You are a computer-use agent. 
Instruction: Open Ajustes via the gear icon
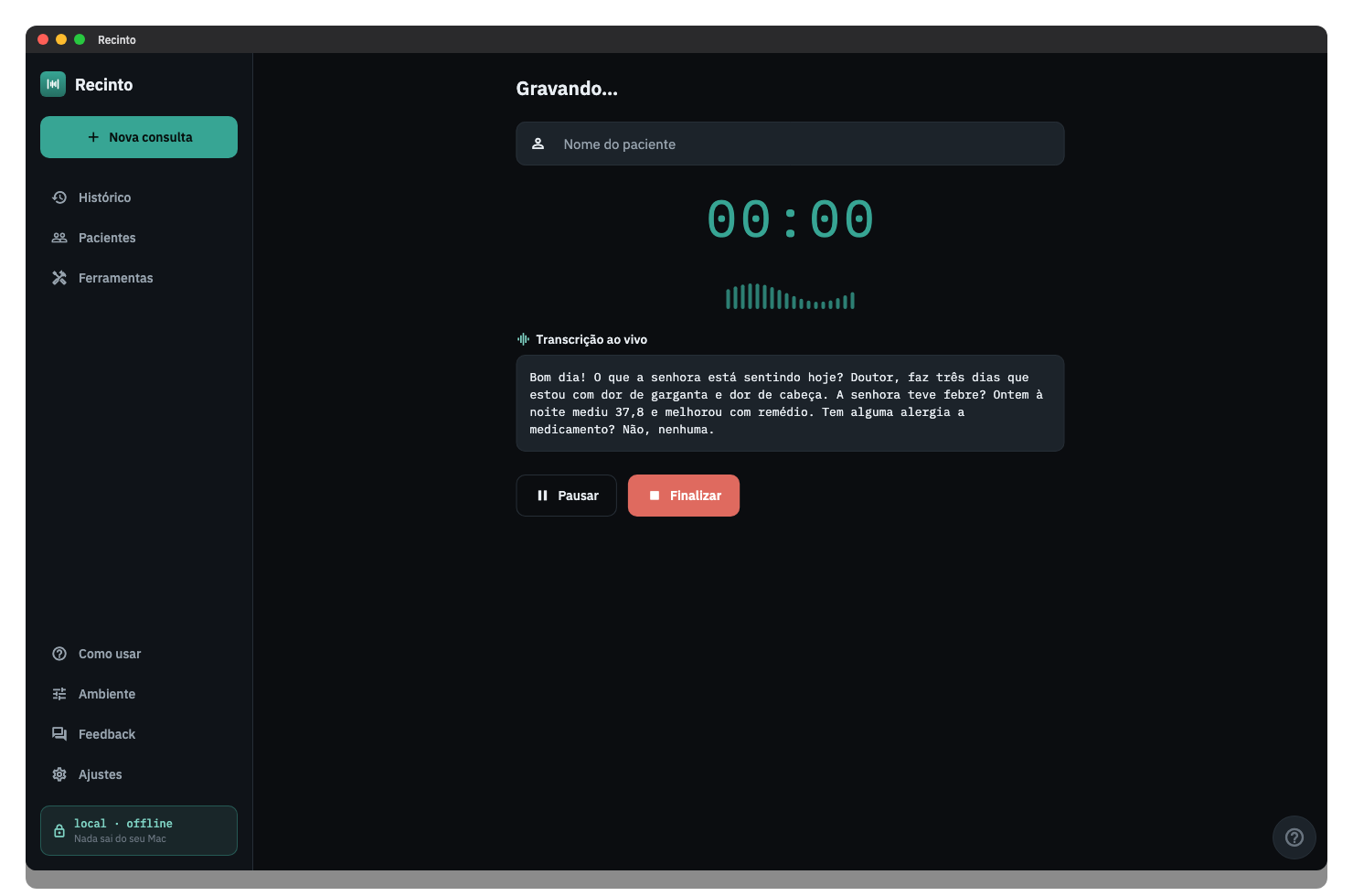click(59, 774)
